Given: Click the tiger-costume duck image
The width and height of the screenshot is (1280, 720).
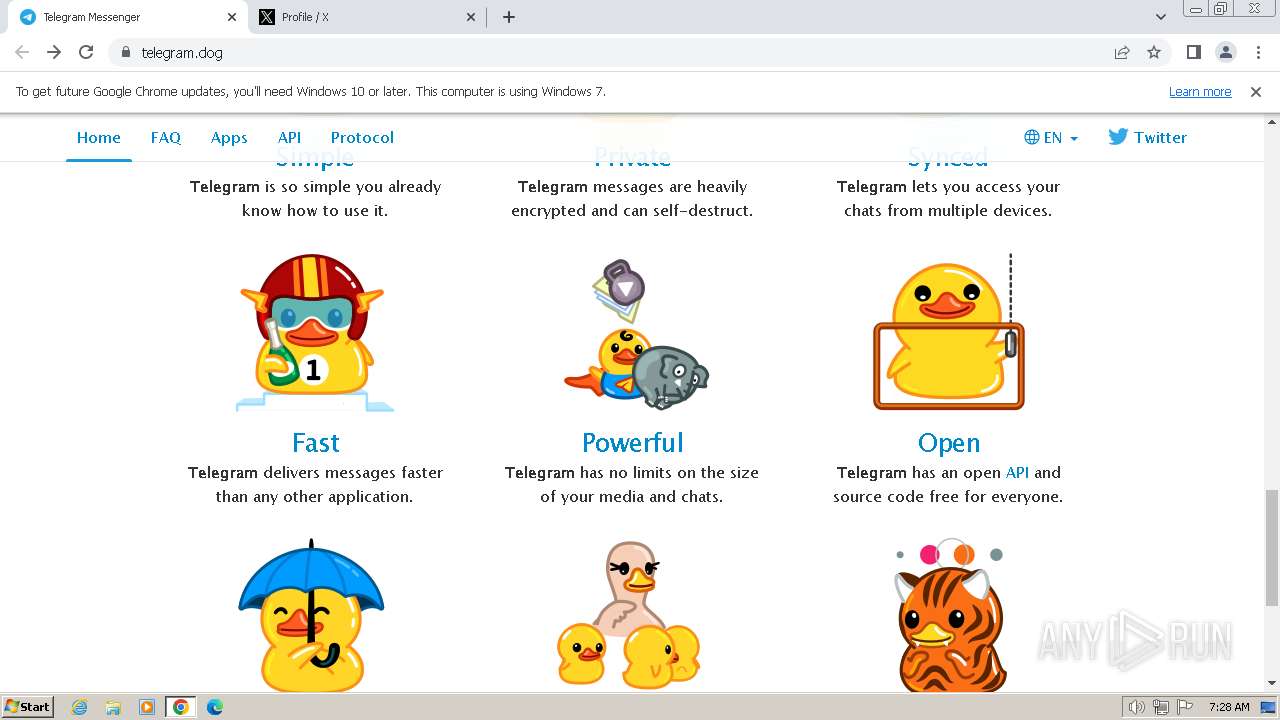Looking at the screenshot, I should 948,615.
